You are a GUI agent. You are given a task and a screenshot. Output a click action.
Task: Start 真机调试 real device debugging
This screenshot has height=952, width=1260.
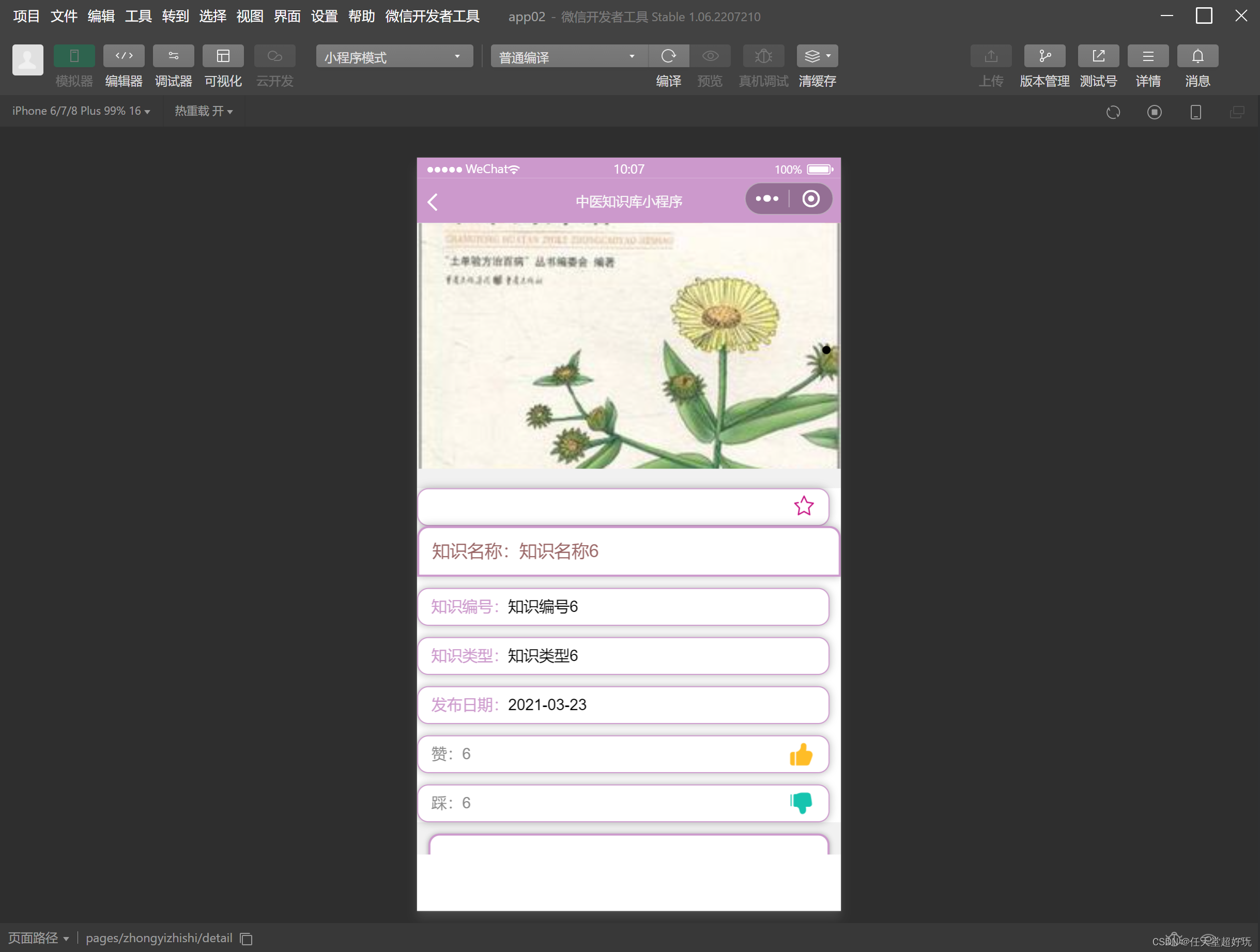coord(763,56)
